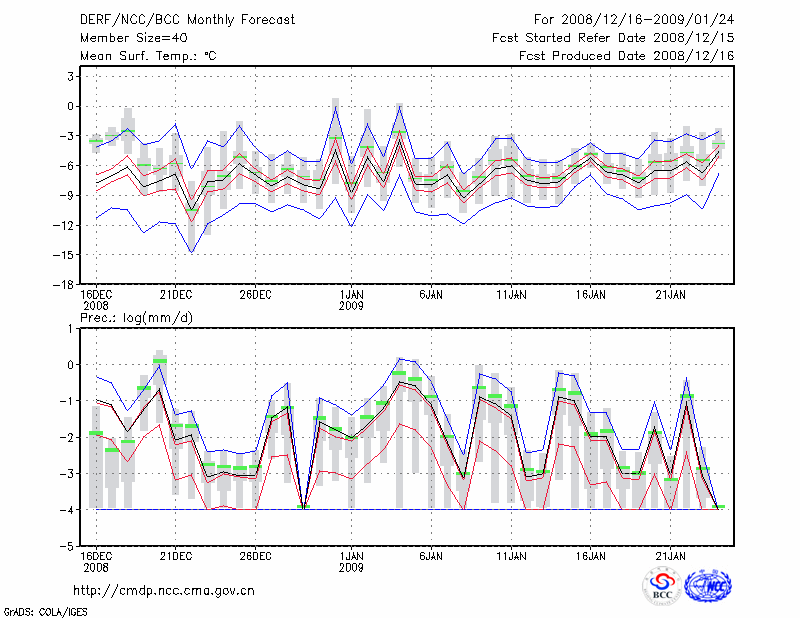Click 16DEC 2008 label under temperature chart

96,299
